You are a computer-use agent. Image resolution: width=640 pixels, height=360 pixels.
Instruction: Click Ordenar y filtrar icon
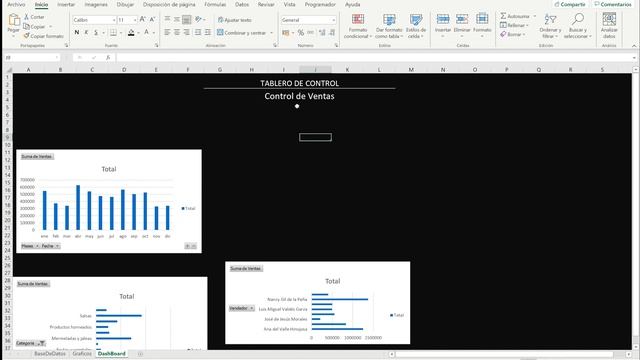click(x=550, y=19)
